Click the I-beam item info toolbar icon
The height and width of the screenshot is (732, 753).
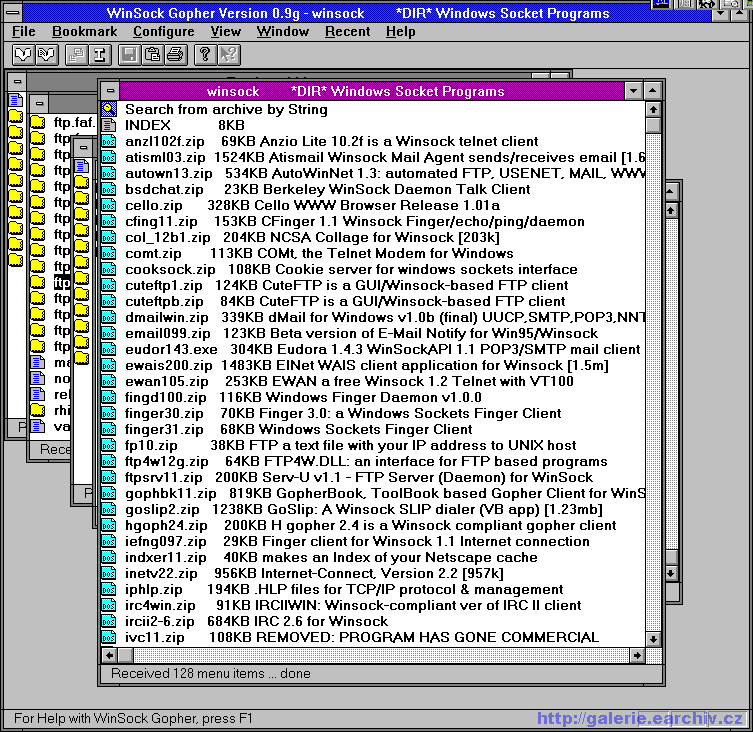point(99,55)
